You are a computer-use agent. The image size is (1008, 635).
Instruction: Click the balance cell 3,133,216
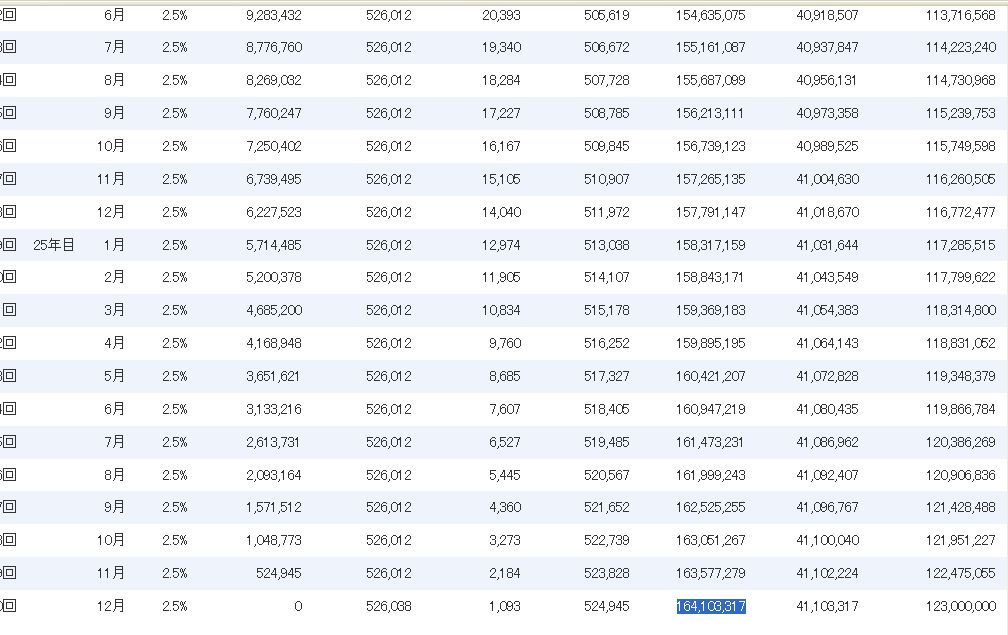(274, 409)
